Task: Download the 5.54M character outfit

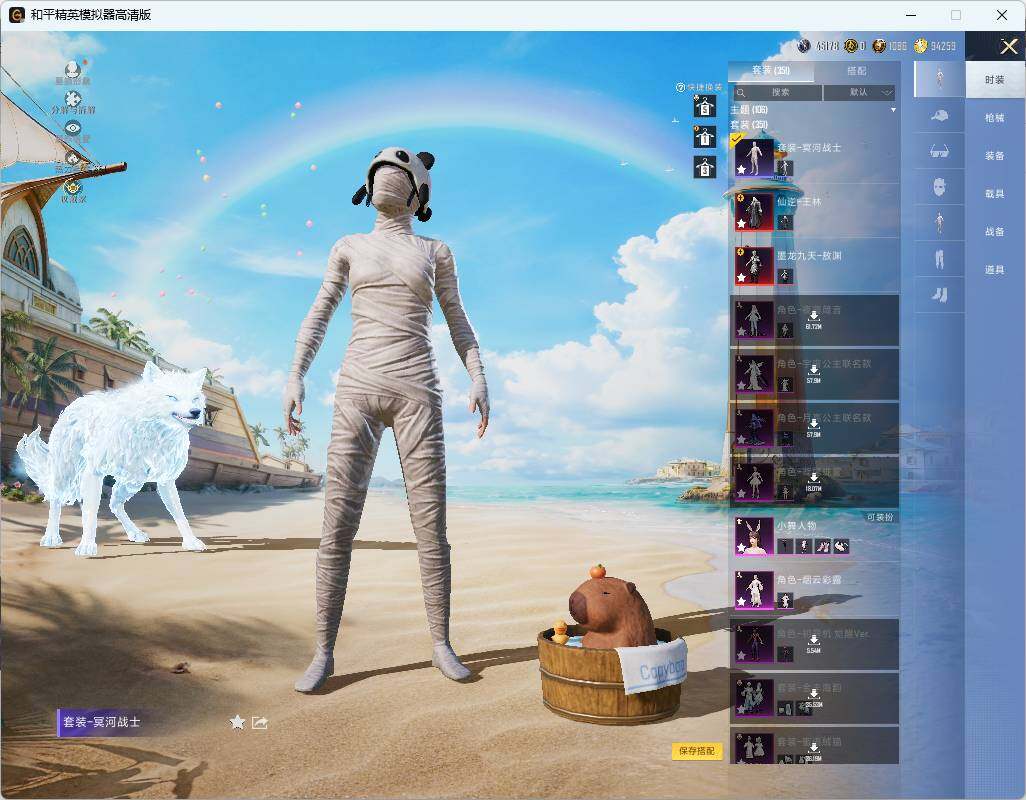Action: (x=813, y=644)
